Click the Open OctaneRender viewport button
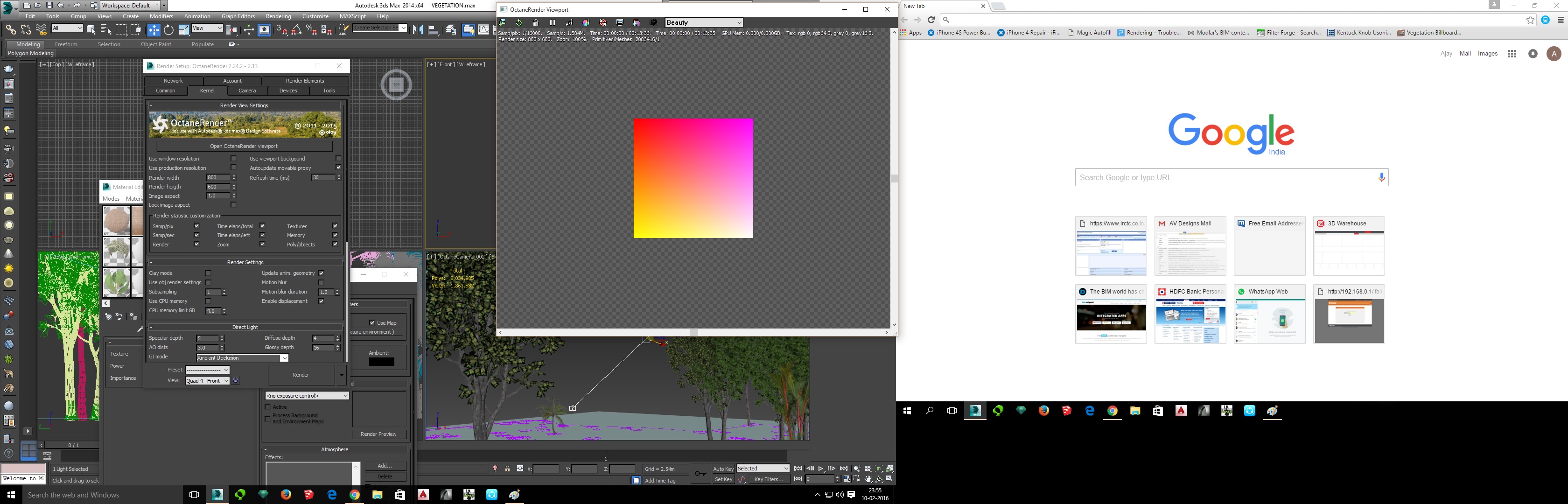The image size is (1568, 504). pyautogui.click(x=244, y=146)
